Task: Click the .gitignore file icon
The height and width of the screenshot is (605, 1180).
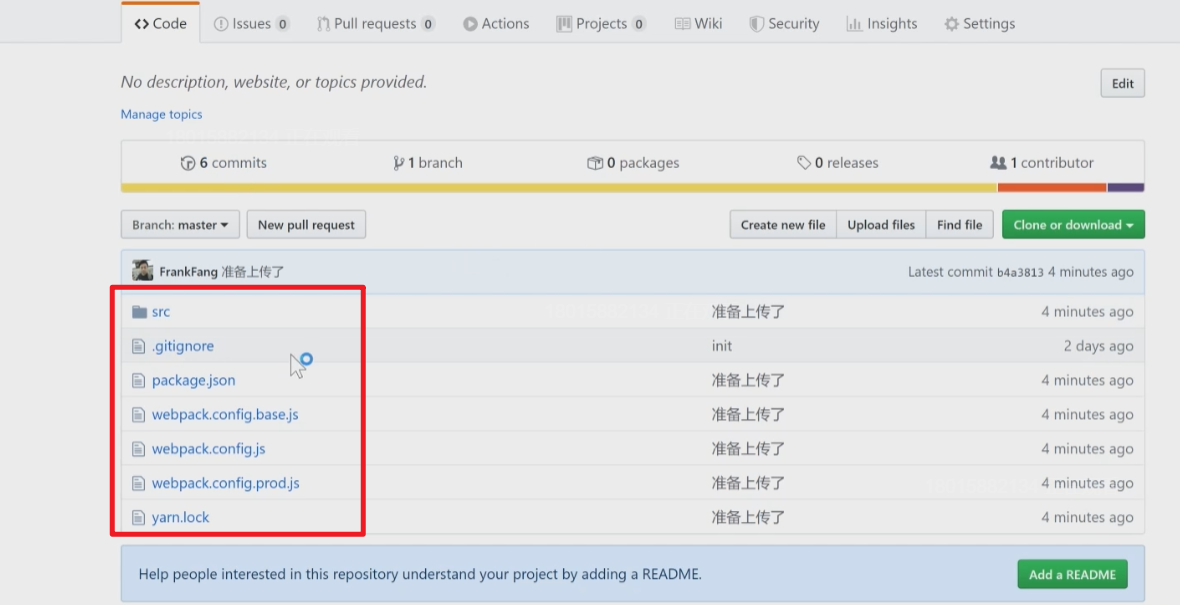Action: [x=138, y=346]
